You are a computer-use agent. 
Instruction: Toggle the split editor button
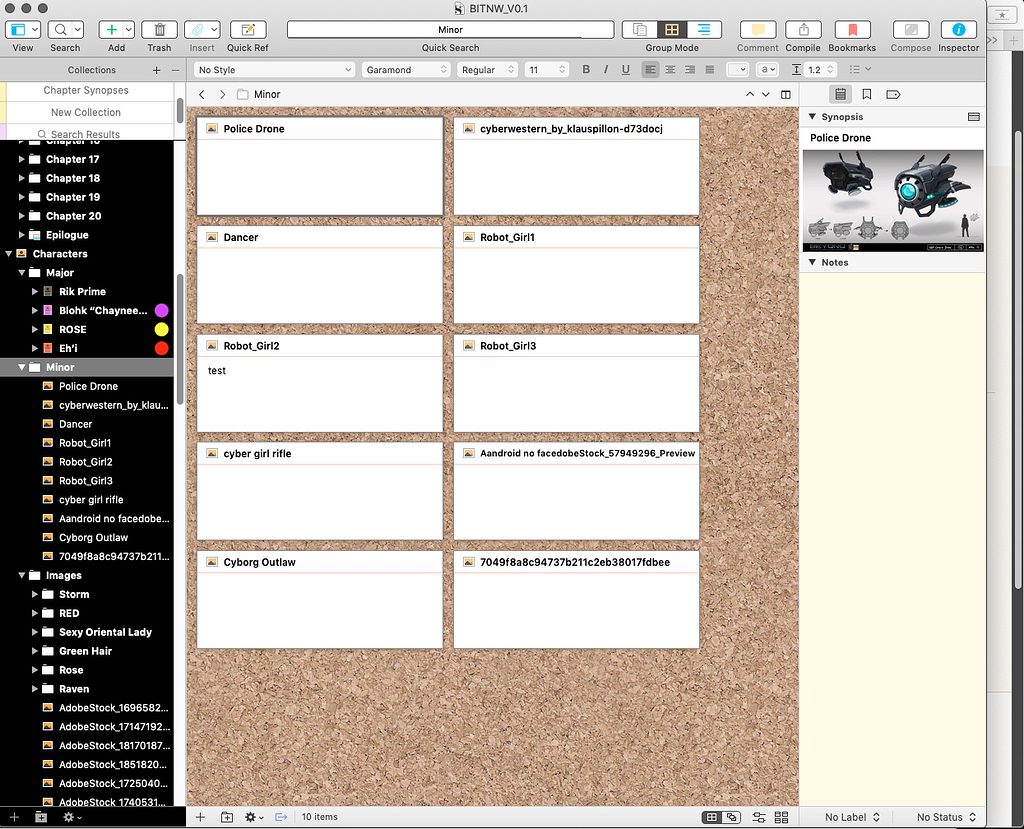pyautogui.click(x=786, y=94)
